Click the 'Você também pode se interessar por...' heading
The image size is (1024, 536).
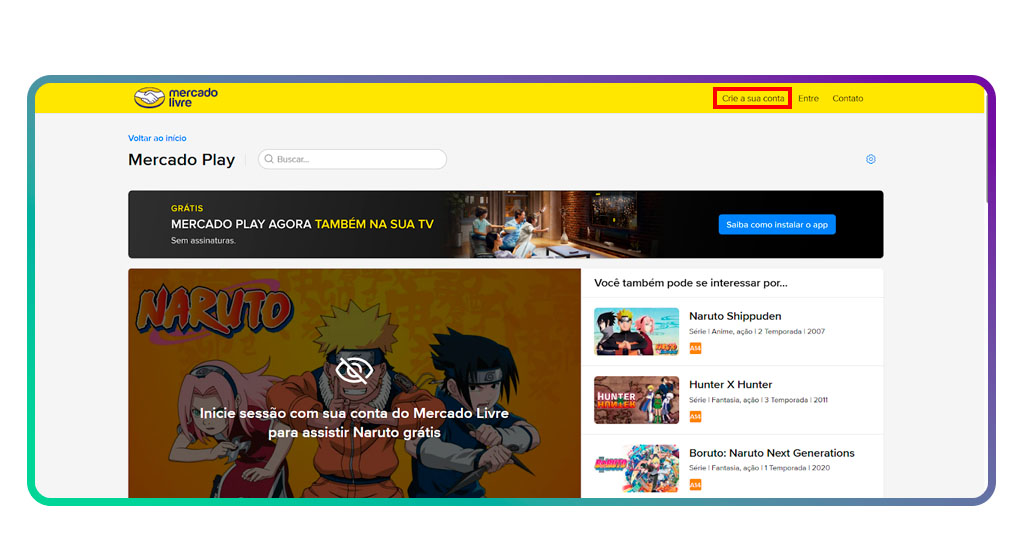[x=690, y=283]
